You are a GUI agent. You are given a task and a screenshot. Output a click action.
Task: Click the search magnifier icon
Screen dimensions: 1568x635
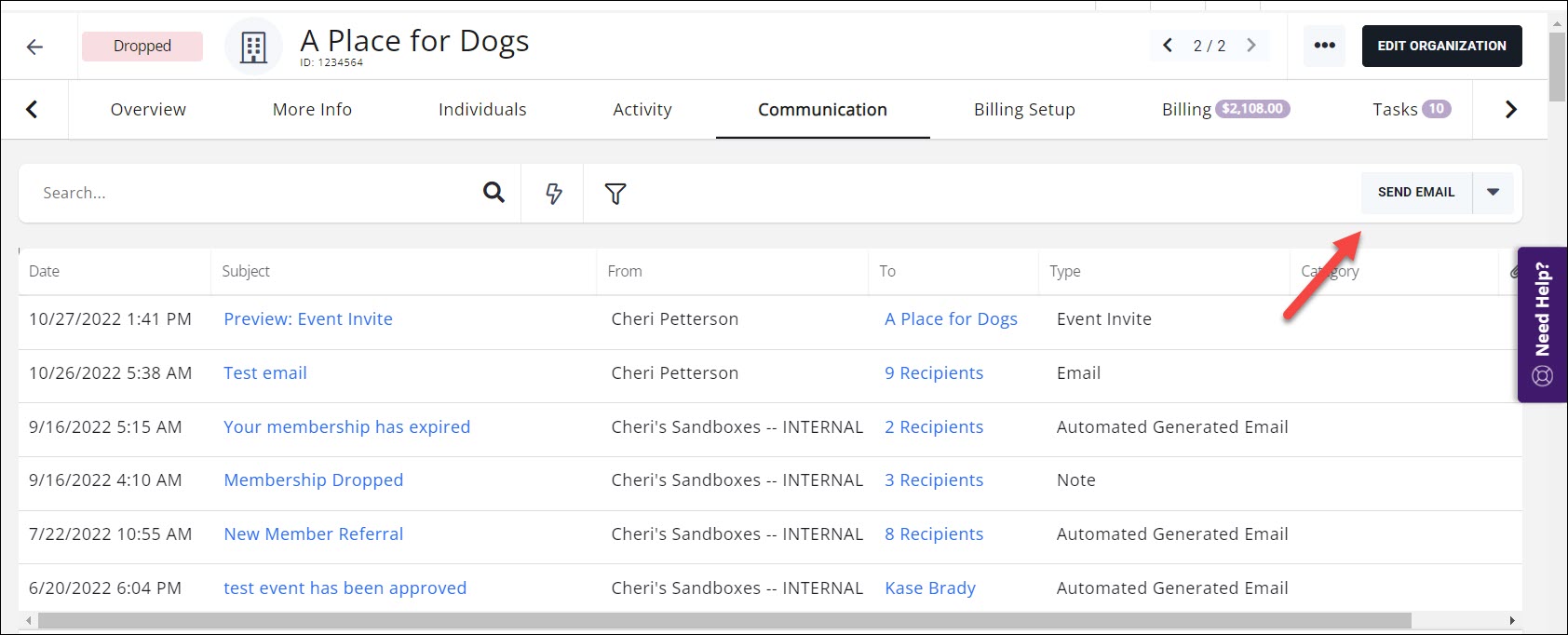493,193
